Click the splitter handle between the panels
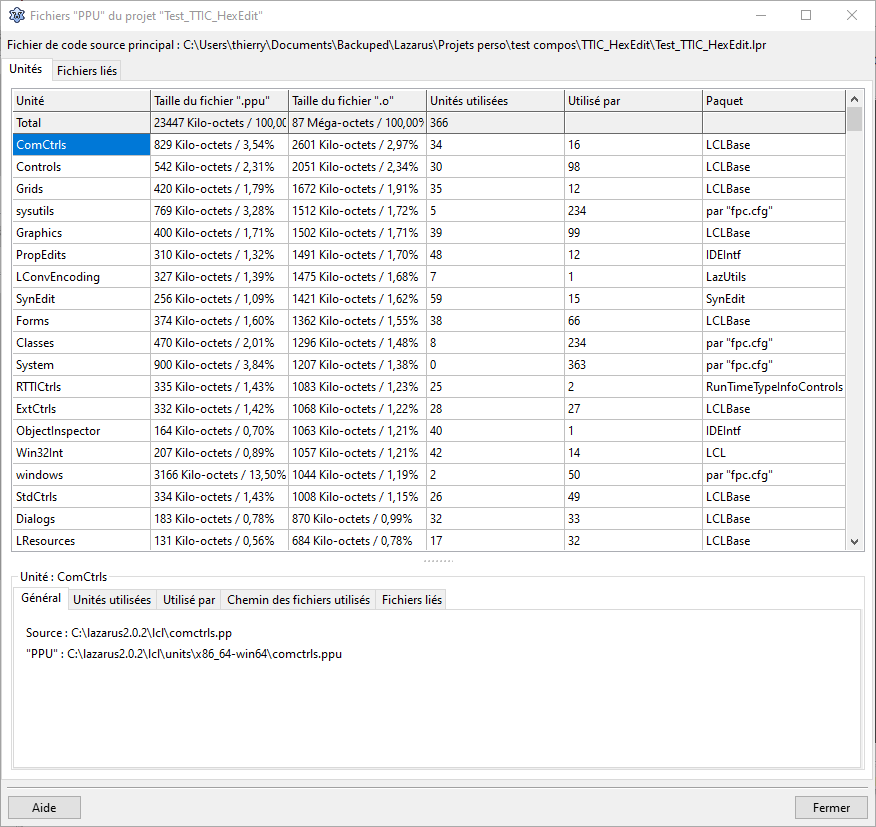 438,561
